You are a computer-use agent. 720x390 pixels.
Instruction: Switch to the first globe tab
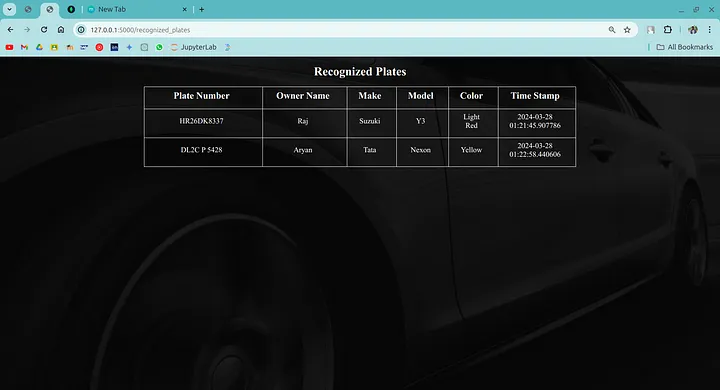click(28, 9)
